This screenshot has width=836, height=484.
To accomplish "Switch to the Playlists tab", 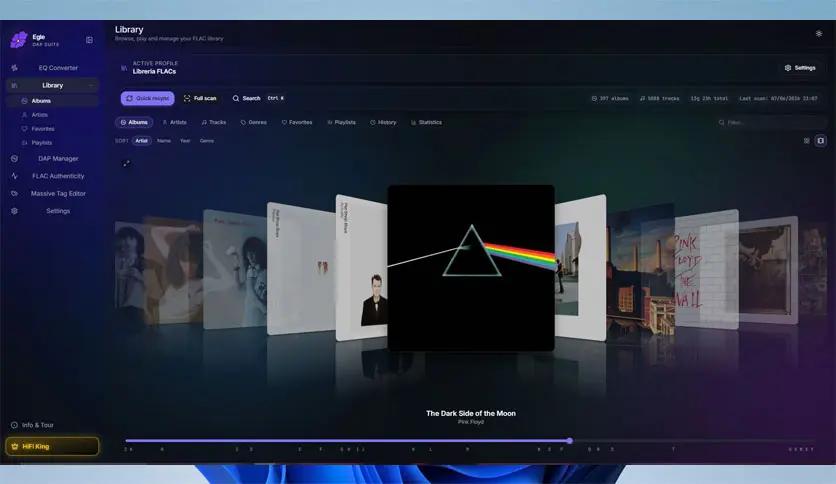I will coord(341,123).
